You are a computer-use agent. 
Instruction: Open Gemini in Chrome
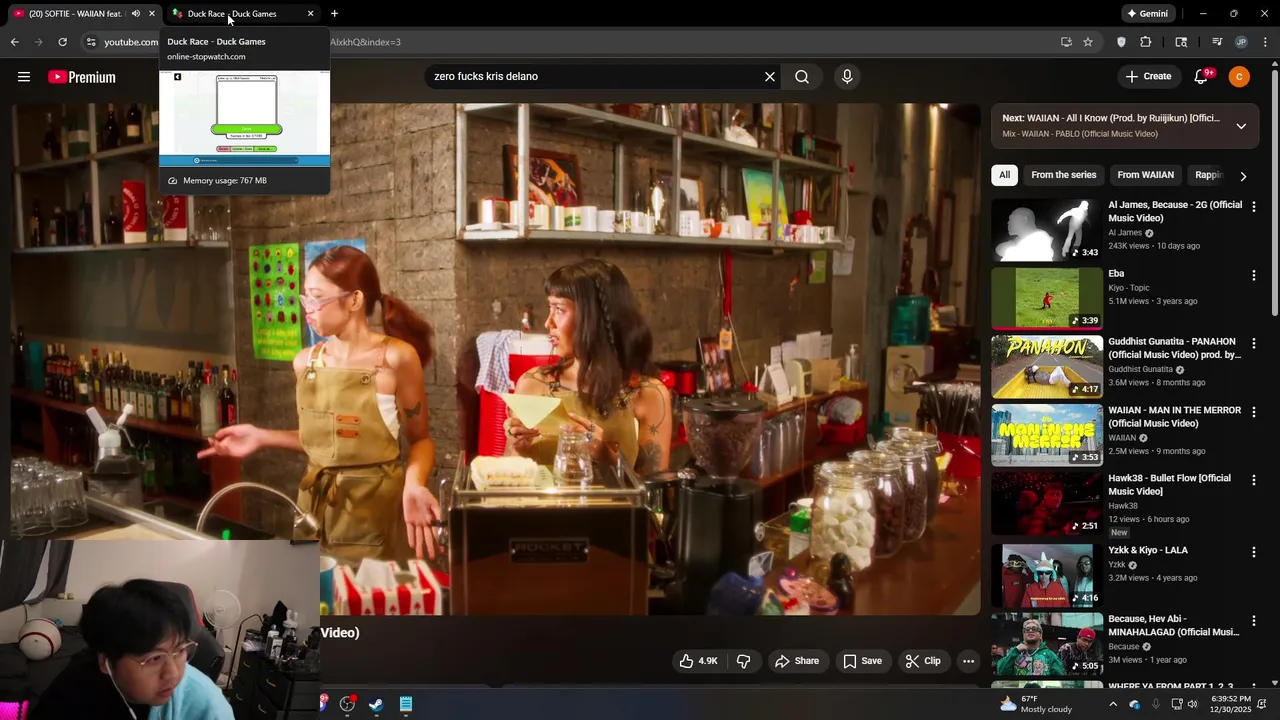[1147, 14]
